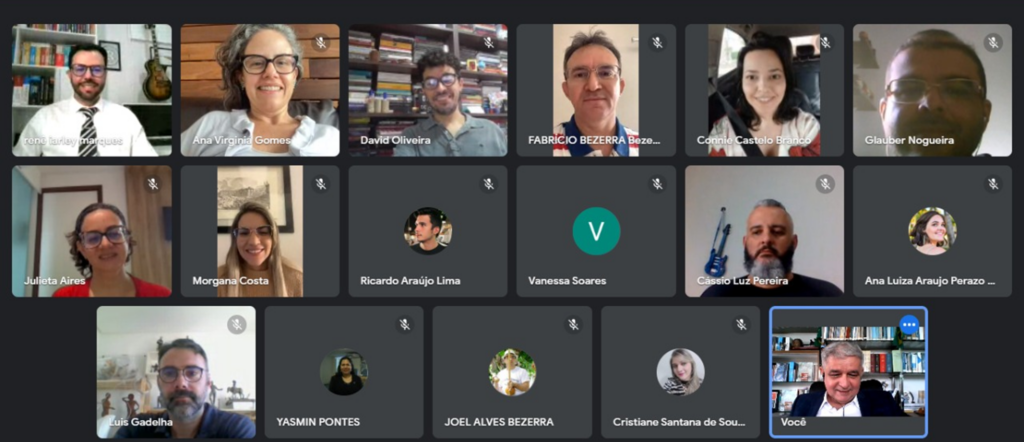Click muted mic icon on Julieta Aires tile
The image size is (1024, 442).
click(153, 184)
